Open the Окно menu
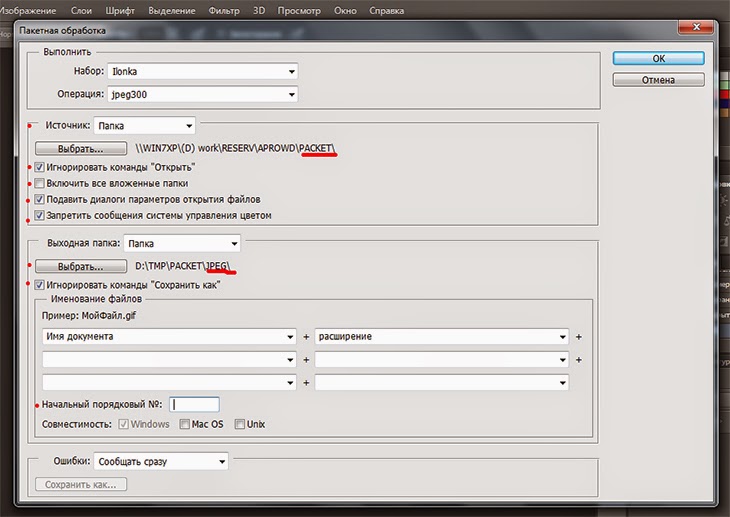 click(345, 11)
